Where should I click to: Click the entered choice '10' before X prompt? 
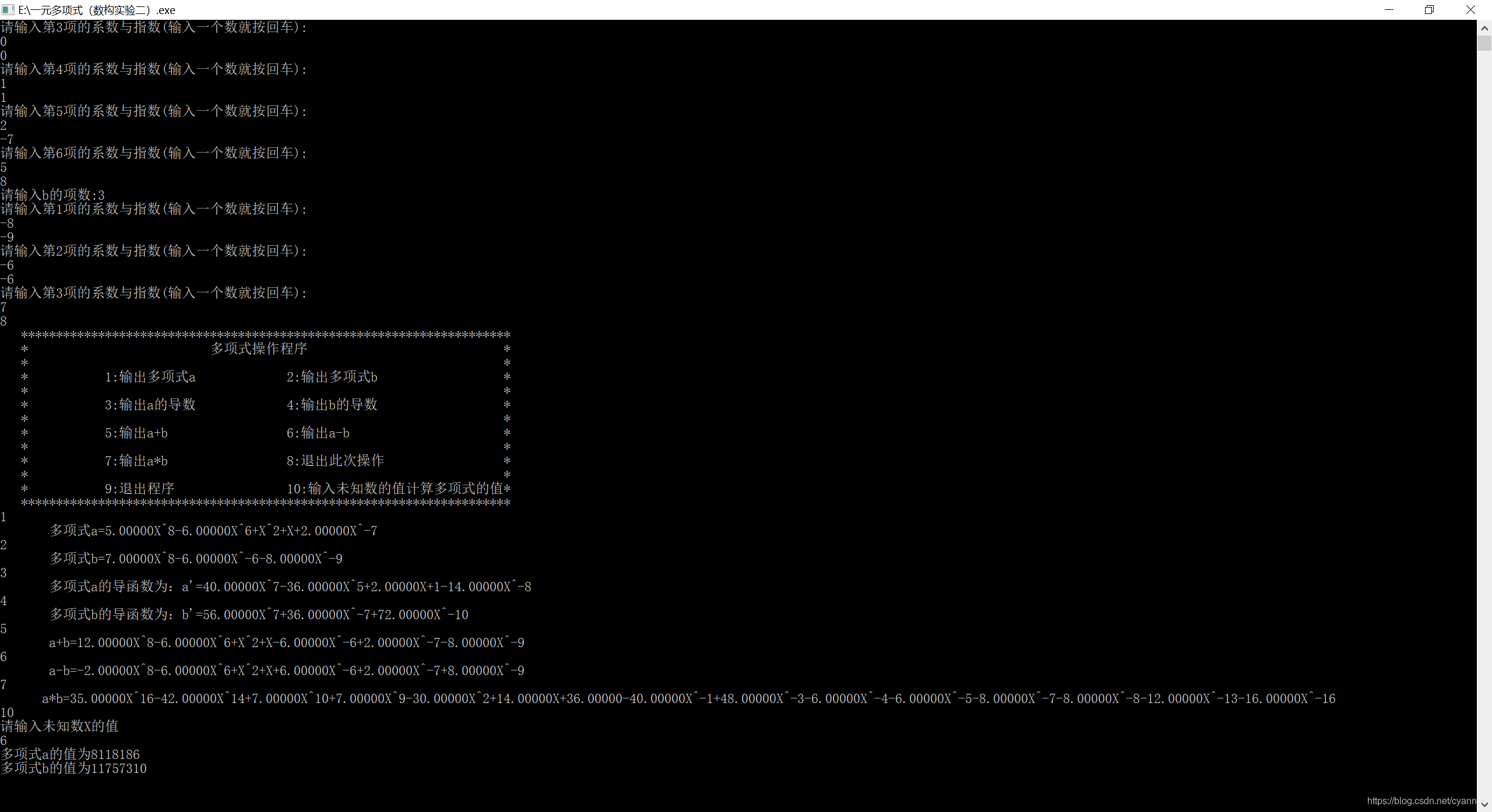pos(7,712)
